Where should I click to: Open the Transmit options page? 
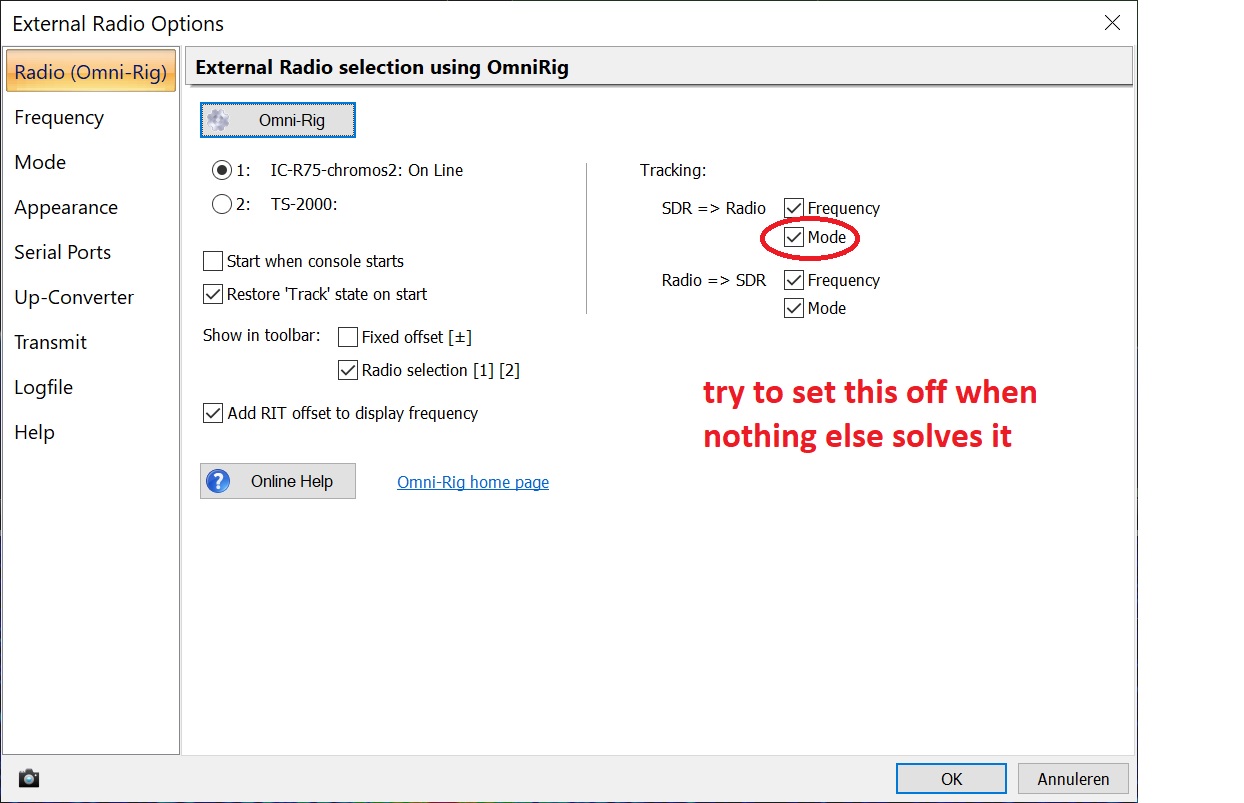51,342
